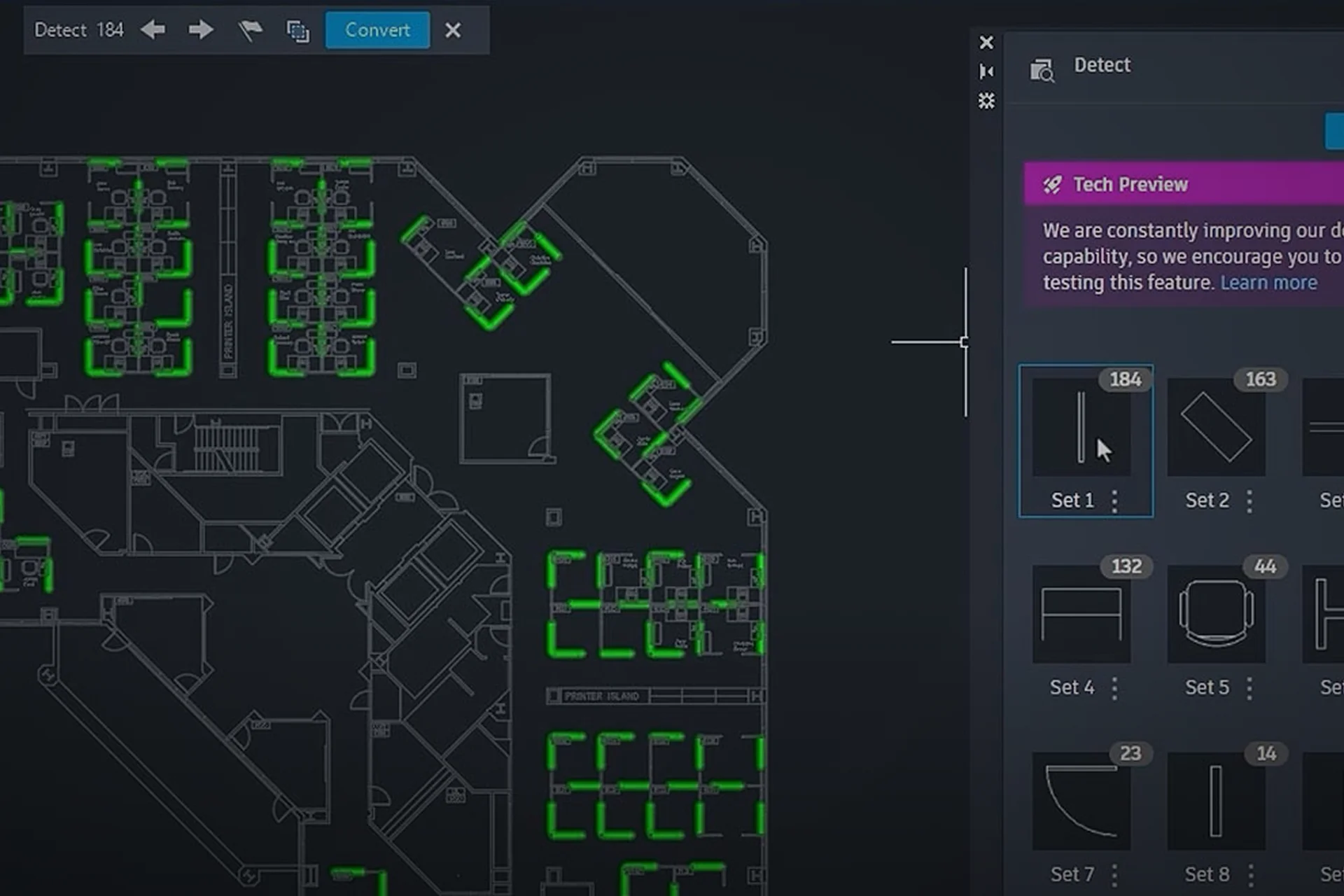Select Set 7 door arc thumbnail
1344x896 pixels.
pos(1081,801)
